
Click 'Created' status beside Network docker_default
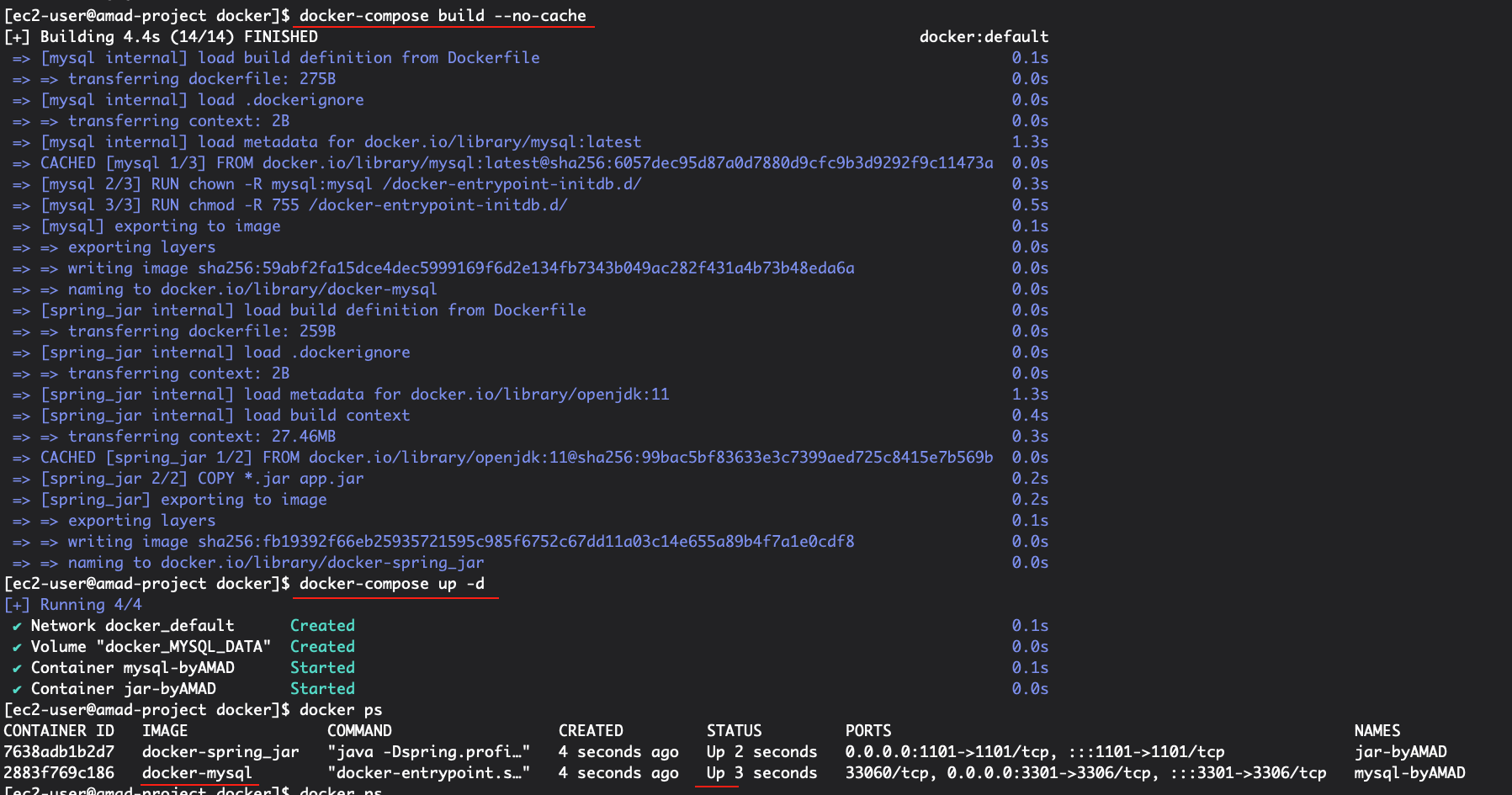click(x=322, y=625)
